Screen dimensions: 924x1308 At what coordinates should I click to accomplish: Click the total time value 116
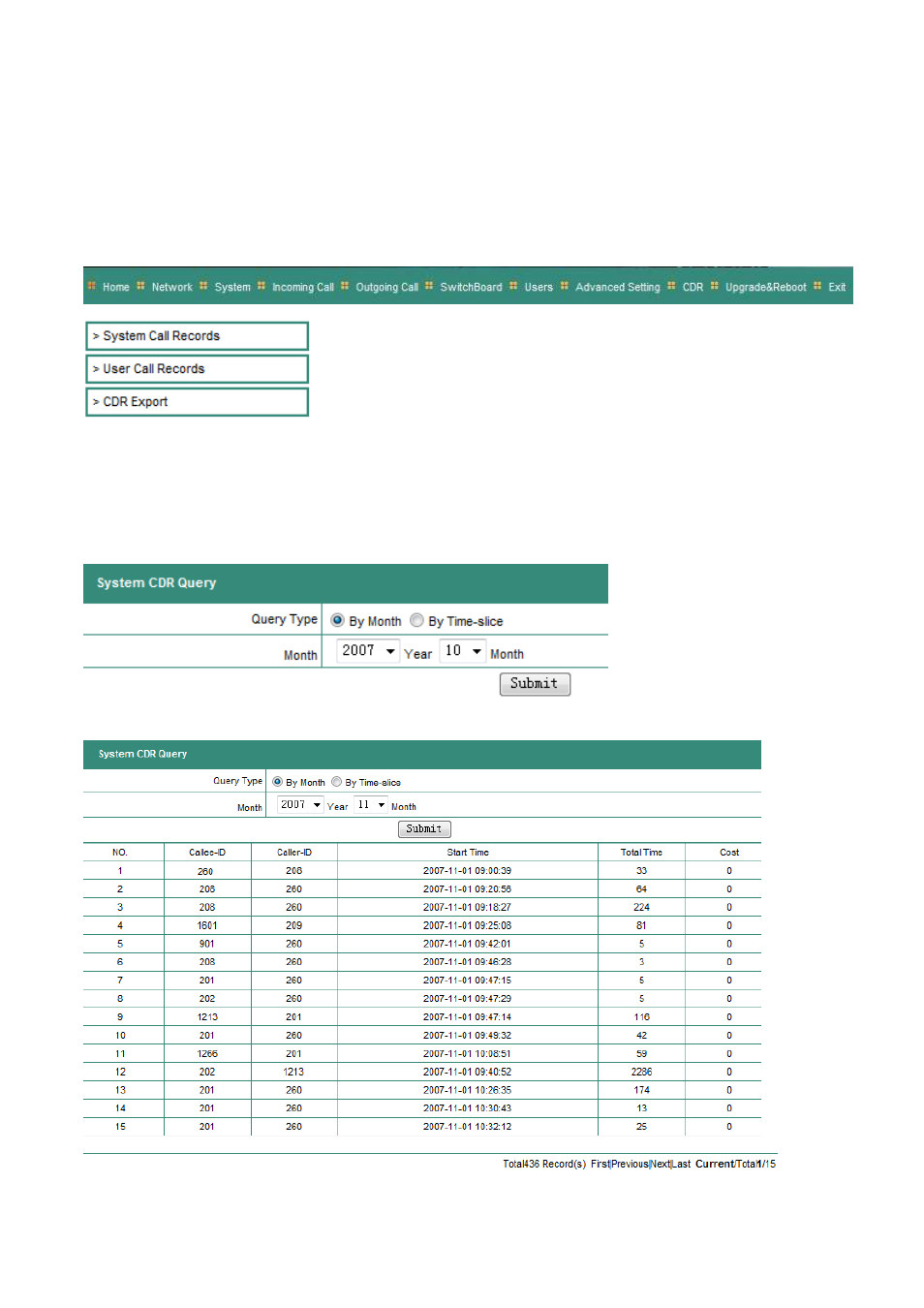coord(641,1017)
